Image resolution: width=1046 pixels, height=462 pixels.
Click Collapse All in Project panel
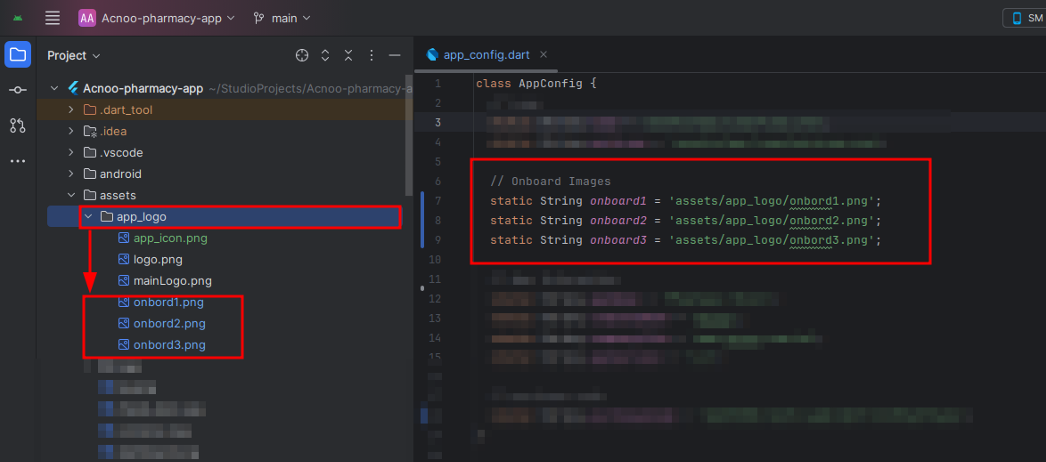click(348, 55)
